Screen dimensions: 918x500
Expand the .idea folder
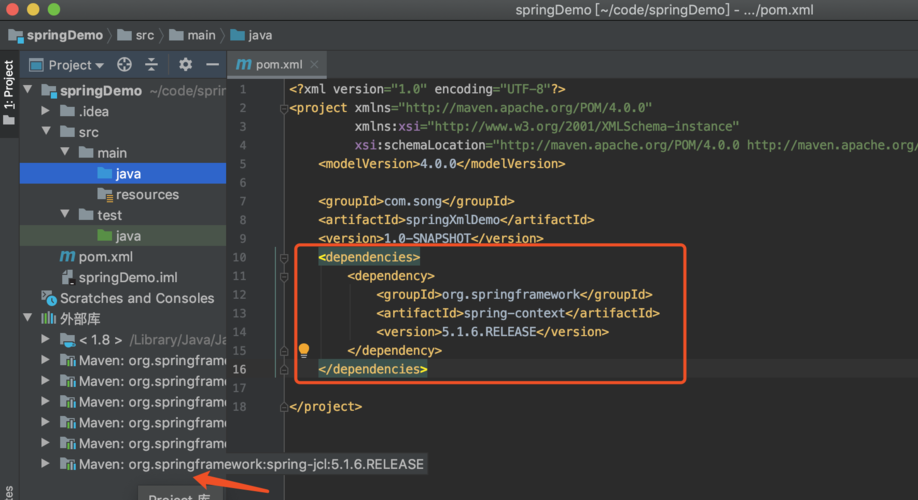pyautogui.click(x=46, y=110)
